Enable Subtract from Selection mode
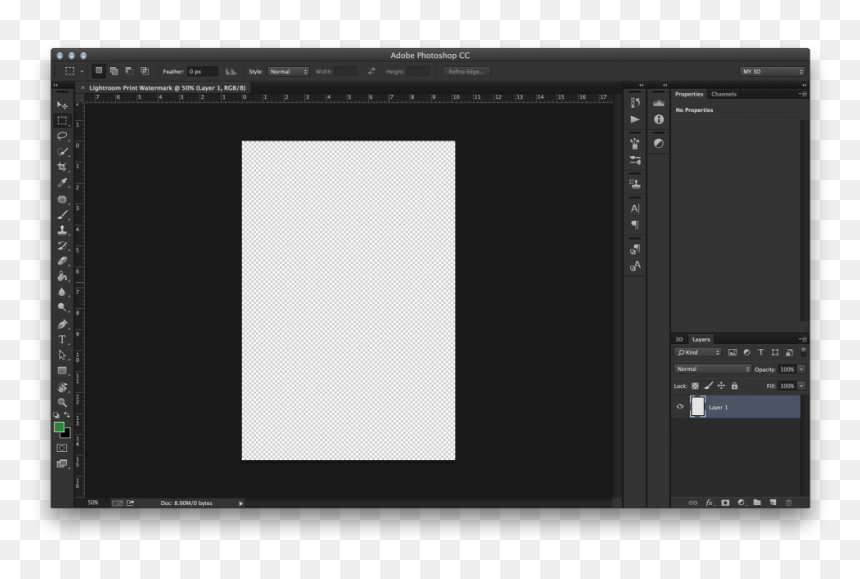Image resolution: width=860 pixels, height=579 pixels. (x=129, y=71)
